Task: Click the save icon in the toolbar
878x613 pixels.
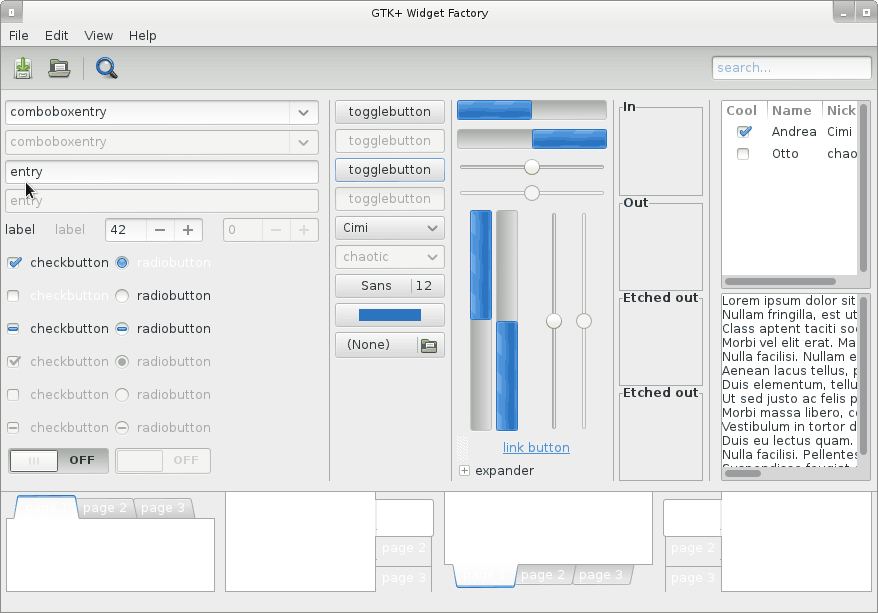Action: (22, 68)
